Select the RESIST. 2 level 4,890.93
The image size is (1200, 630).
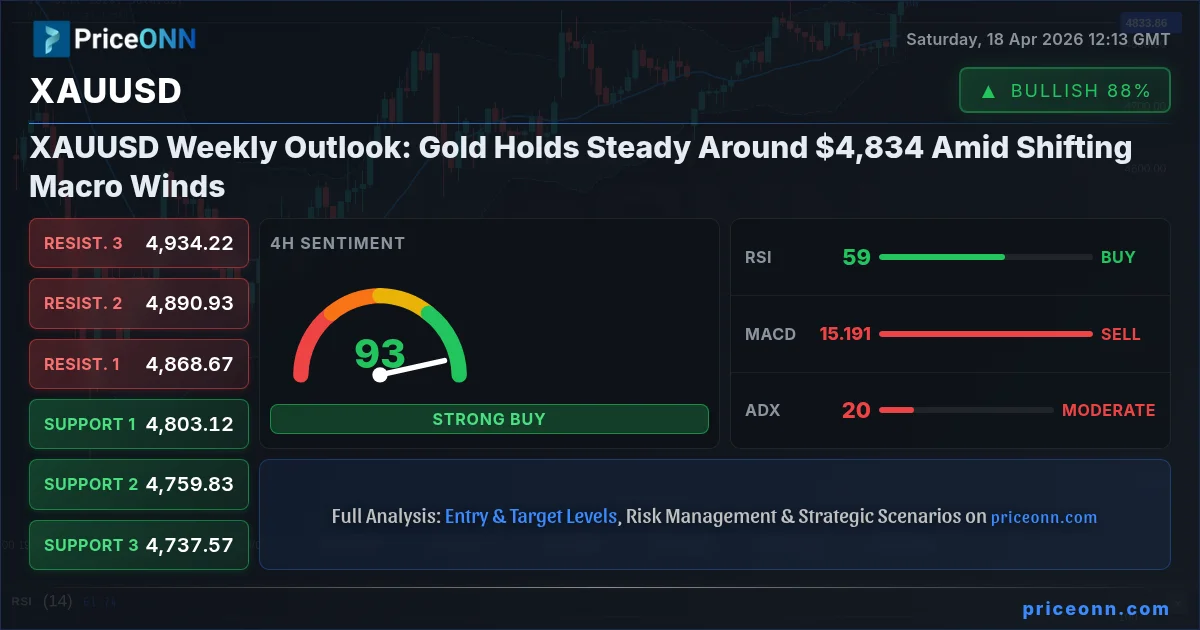click(x=139, y=303)
